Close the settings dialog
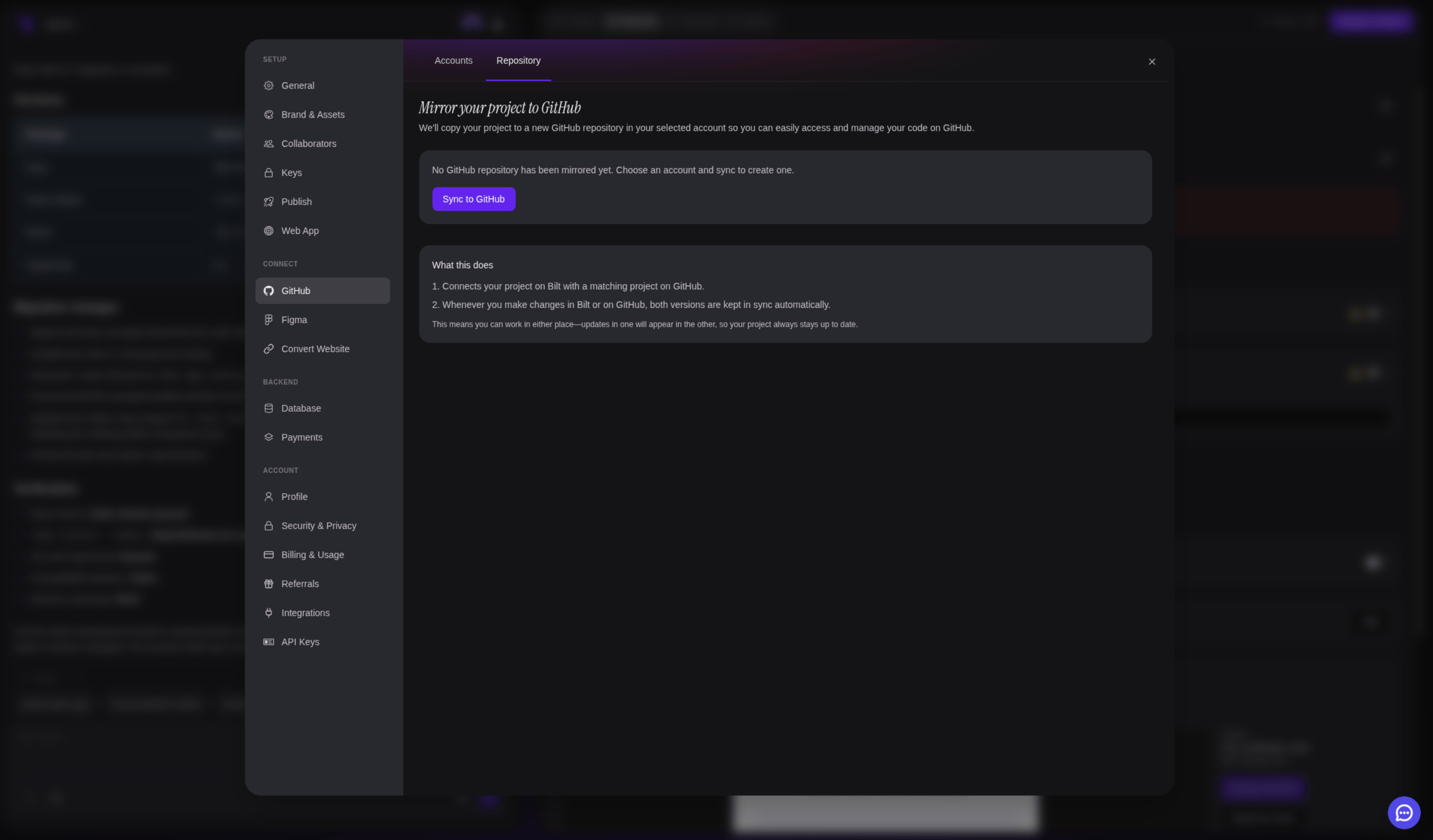Viewport: 1433px width, 840px height. [x=1151, y=61]
